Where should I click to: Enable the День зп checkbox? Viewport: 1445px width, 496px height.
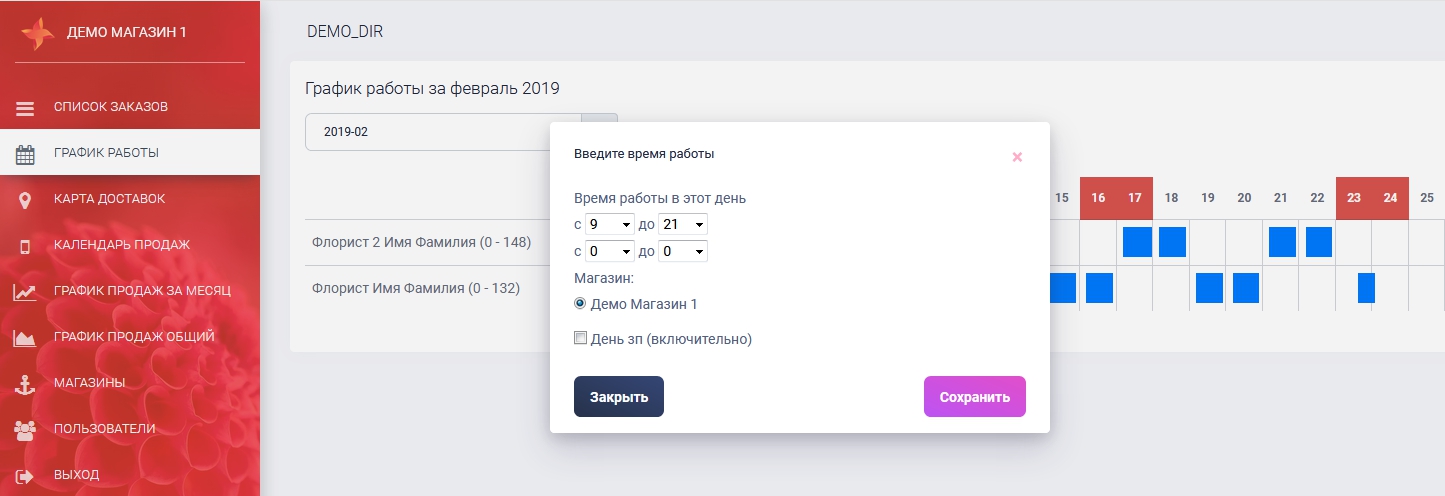(x=580, y=339)
